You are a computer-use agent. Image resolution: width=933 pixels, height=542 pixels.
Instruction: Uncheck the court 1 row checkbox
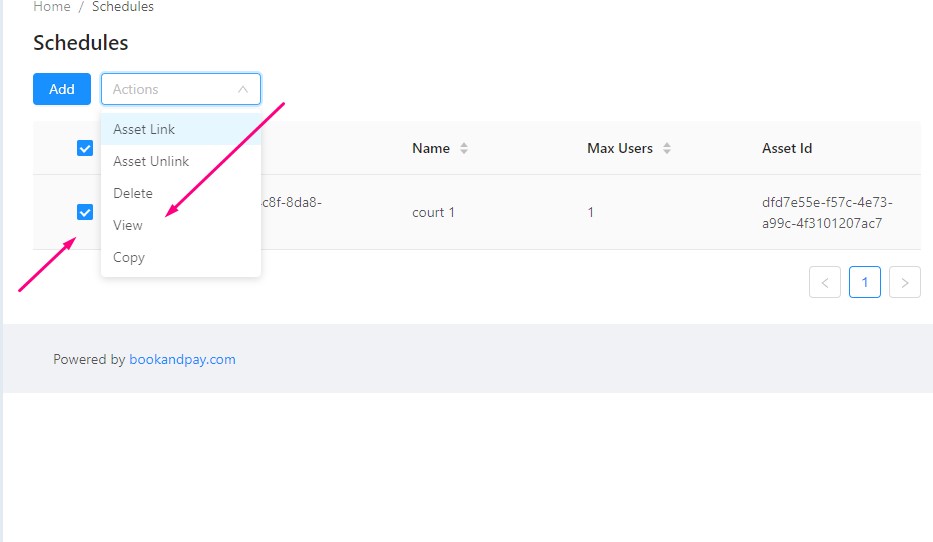click(x=85, y=212)
